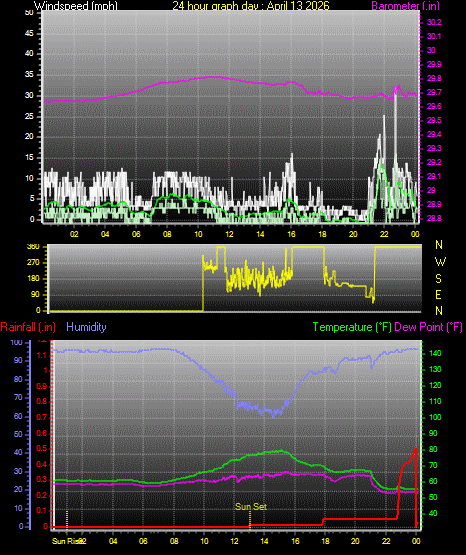
Task: Click the 35 windspeed axis label
Action: tap(30, 75)
